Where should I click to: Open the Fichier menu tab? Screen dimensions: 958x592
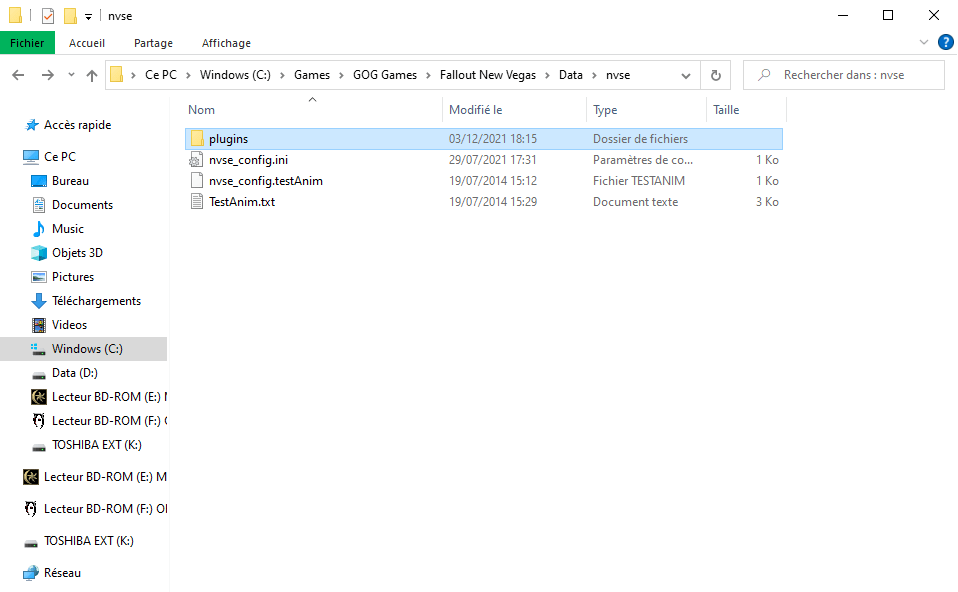pos(27,43)
